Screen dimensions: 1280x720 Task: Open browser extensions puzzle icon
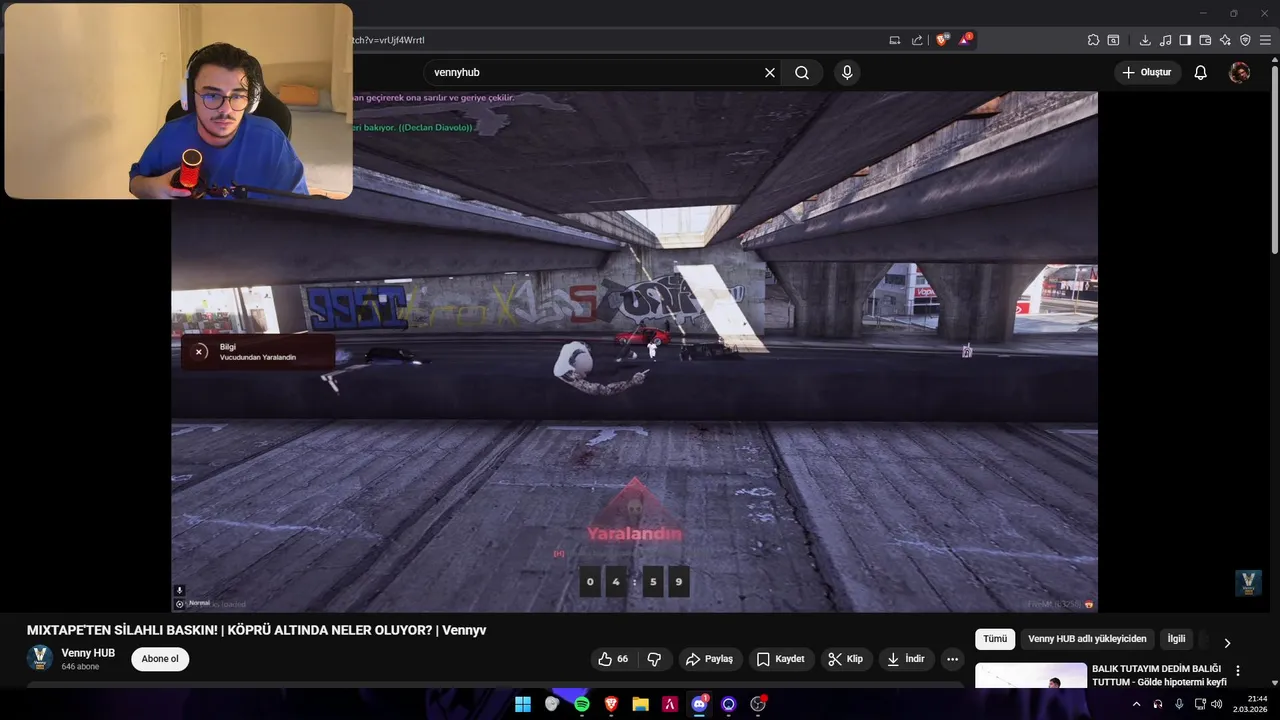1093,40
